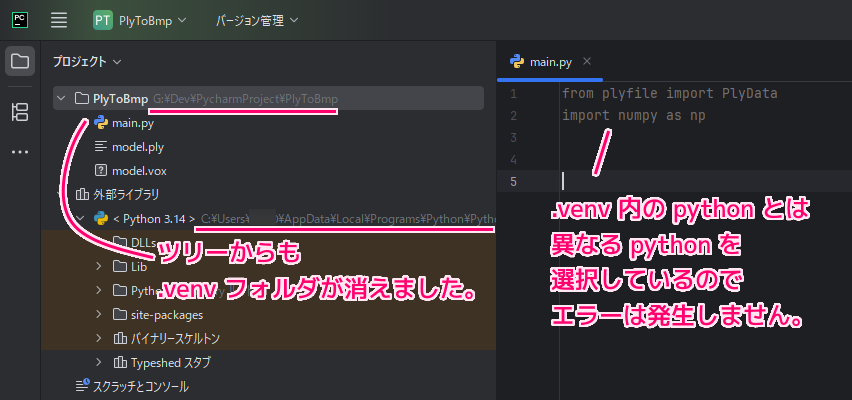Select バイナリースケルトン library row

(x=175, y=339)
